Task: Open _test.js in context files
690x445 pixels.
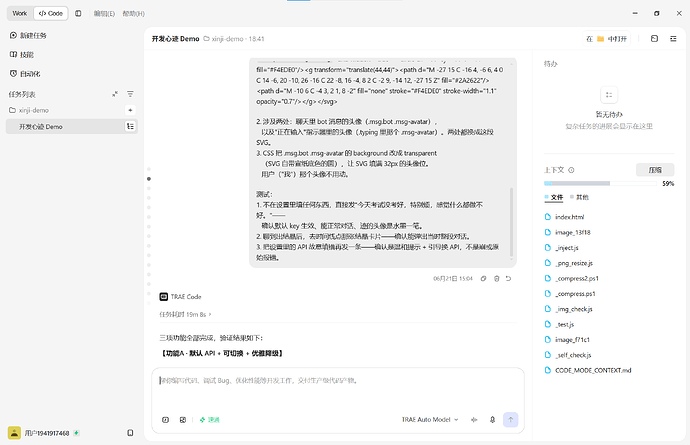Action: (x=560, y=324)
